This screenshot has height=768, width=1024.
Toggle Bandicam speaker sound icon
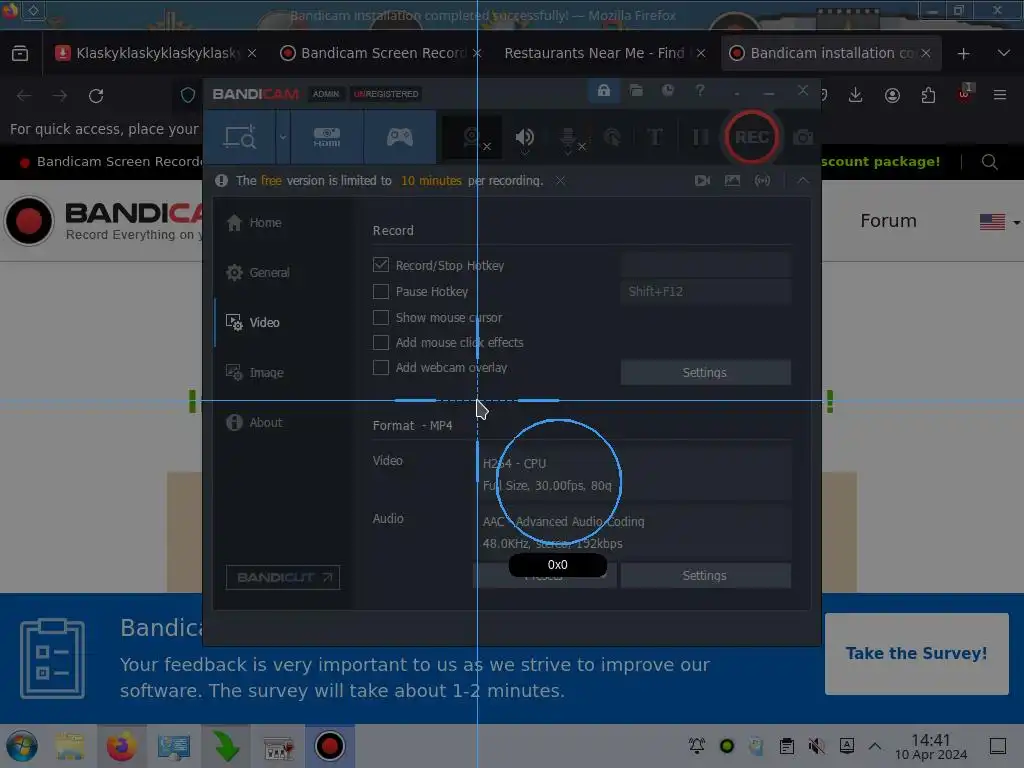tap(524, 137)
